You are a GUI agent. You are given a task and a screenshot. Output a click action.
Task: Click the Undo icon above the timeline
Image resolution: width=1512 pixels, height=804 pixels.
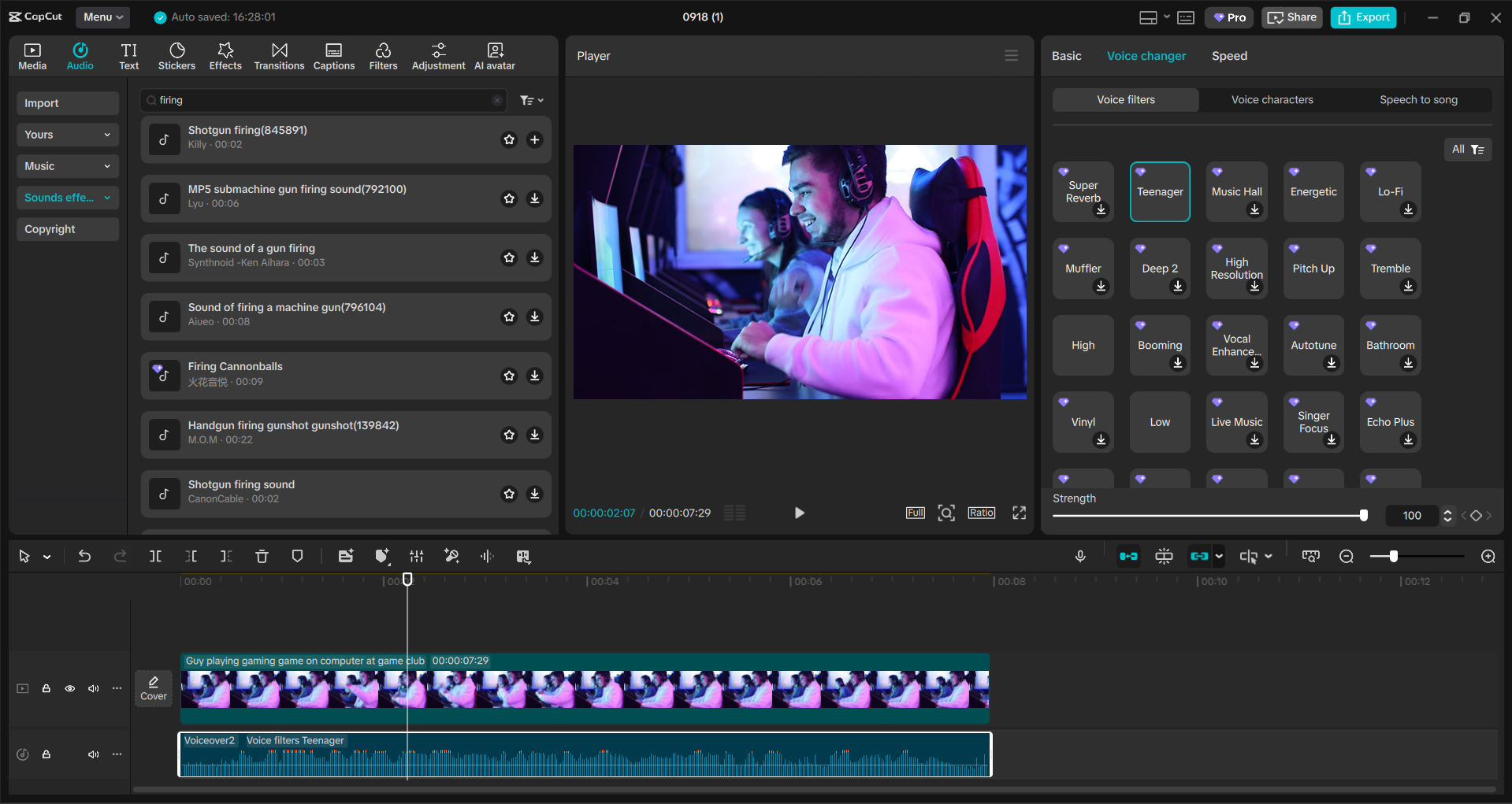pyautogui.click(x=84, y=556)
